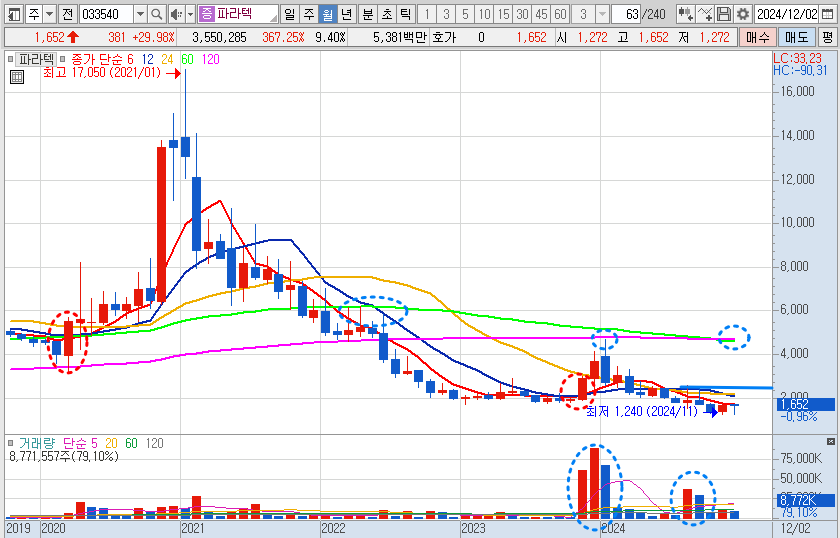Click the trading volume 3,550,285 value
Viewport: 840px width, 538px height.
(219, 38)
